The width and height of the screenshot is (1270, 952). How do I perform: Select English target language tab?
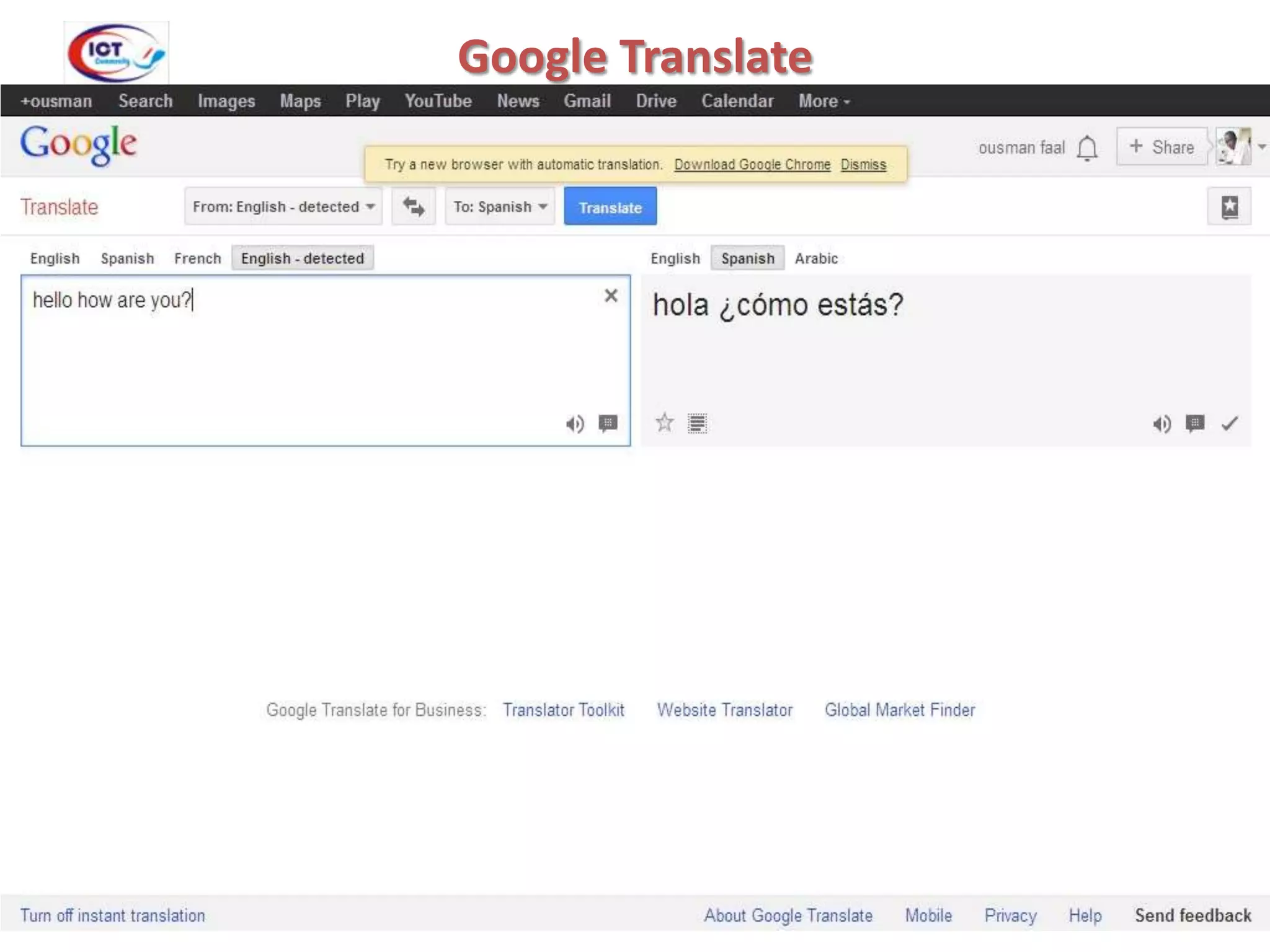pos(675,258)
